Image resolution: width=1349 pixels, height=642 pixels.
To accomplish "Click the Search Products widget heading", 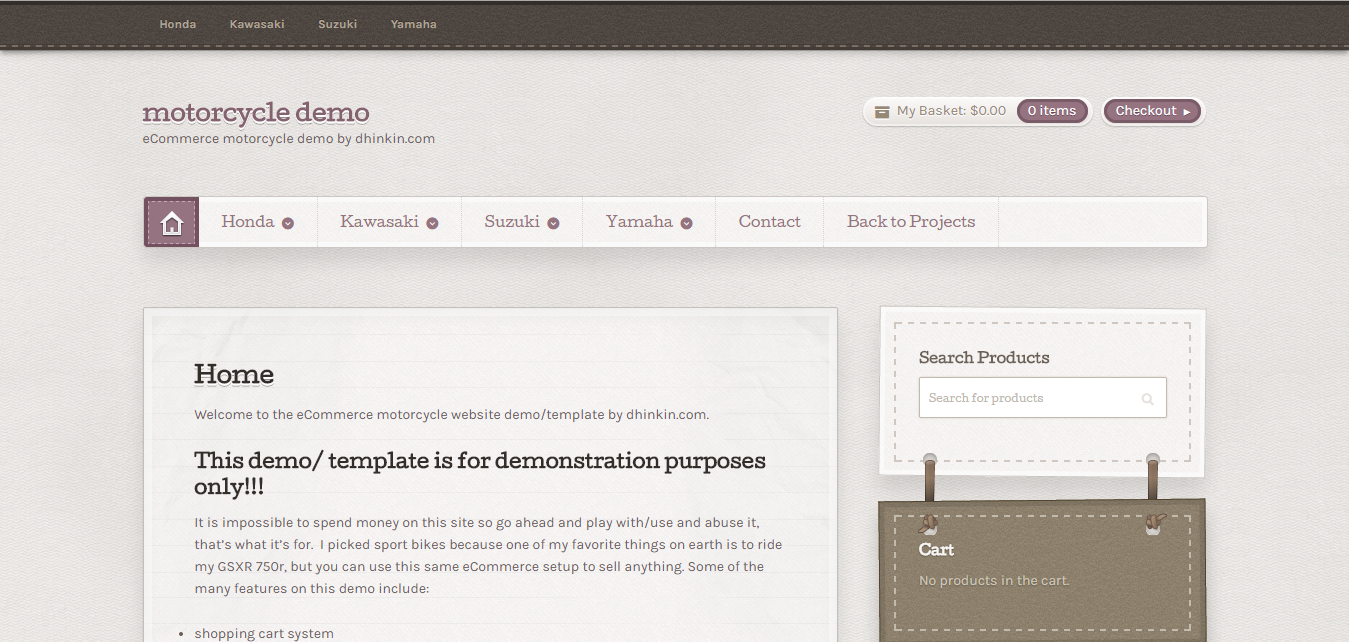I will tap(984, 358).
